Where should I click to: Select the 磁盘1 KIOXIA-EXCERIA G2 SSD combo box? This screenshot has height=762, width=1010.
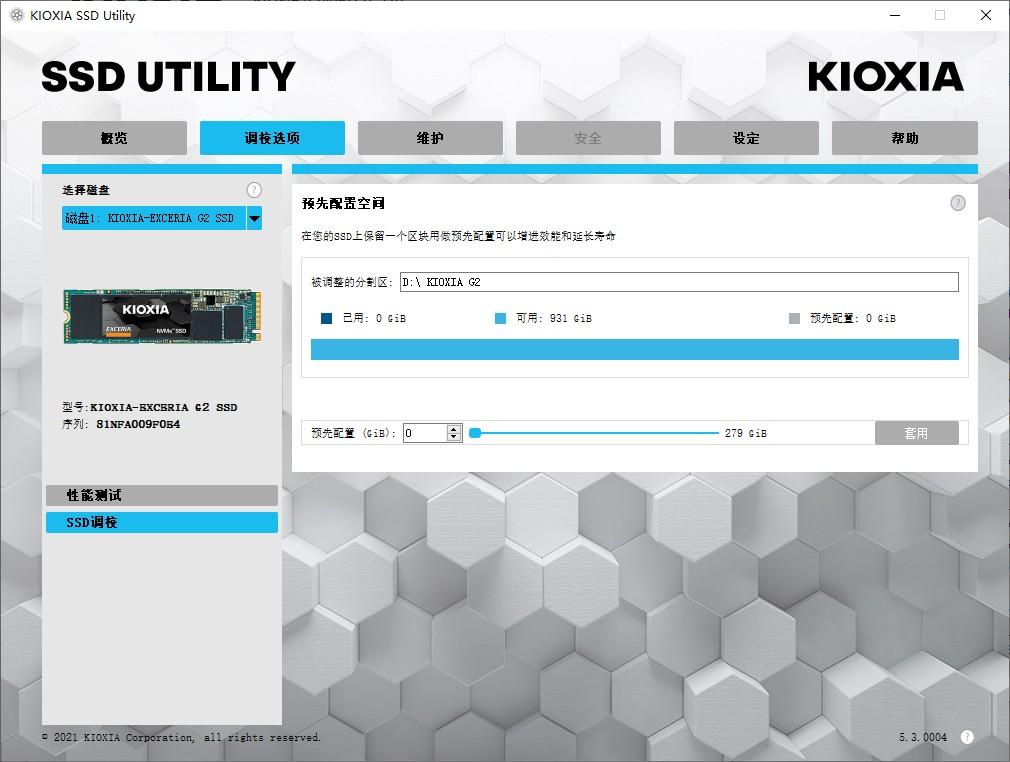[162, 218]
